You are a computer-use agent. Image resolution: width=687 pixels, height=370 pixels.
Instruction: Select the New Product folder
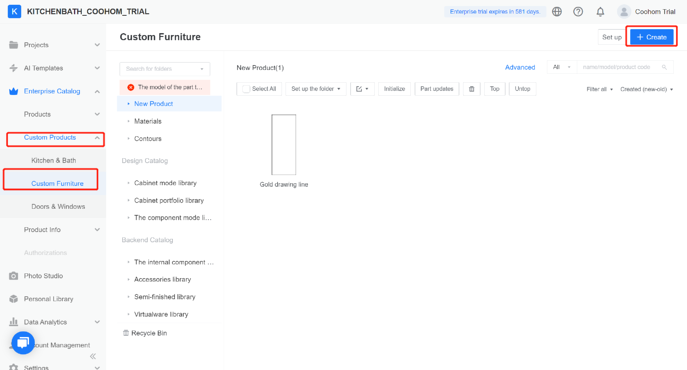point(170,104)
